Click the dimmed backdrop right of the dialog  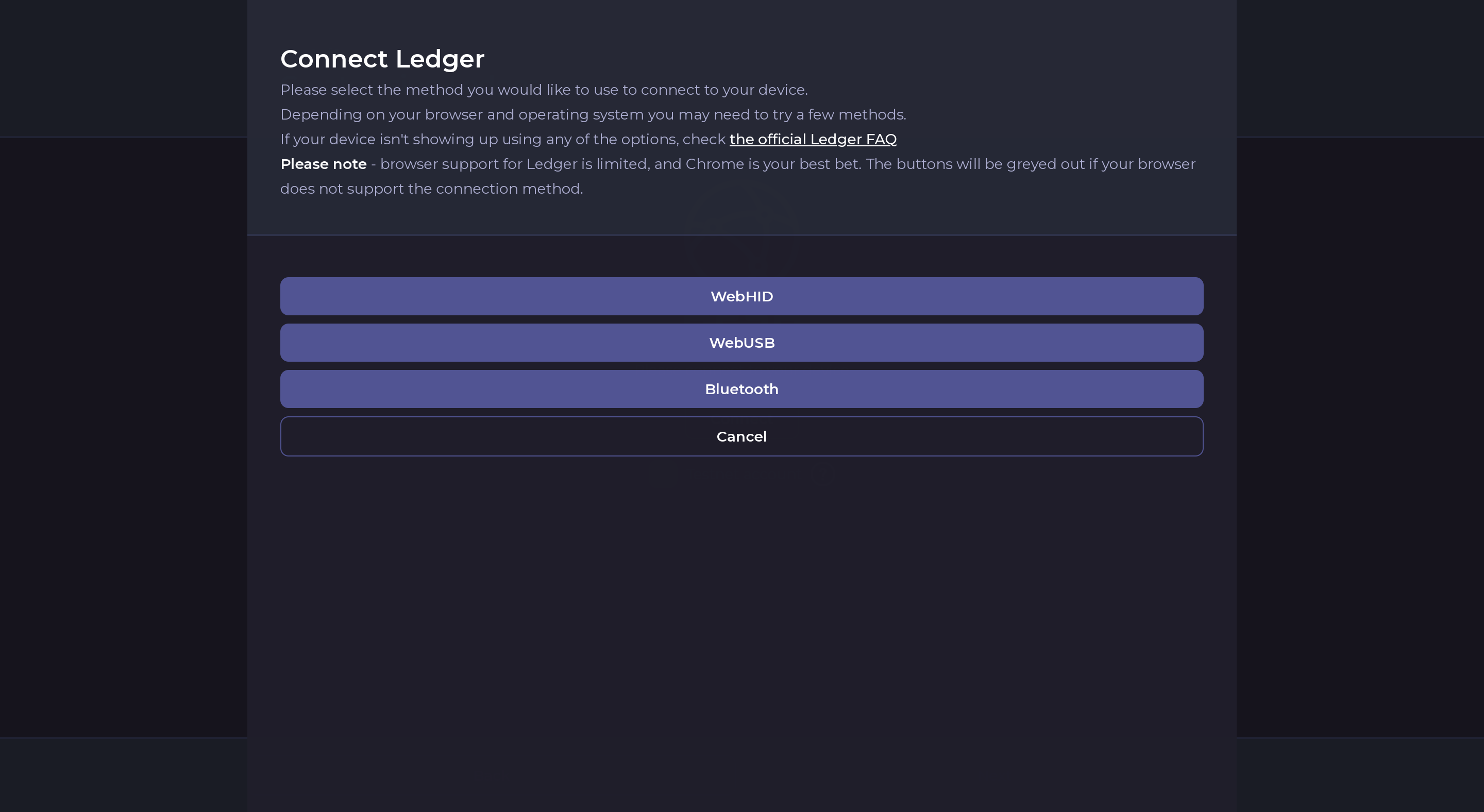1360,403
